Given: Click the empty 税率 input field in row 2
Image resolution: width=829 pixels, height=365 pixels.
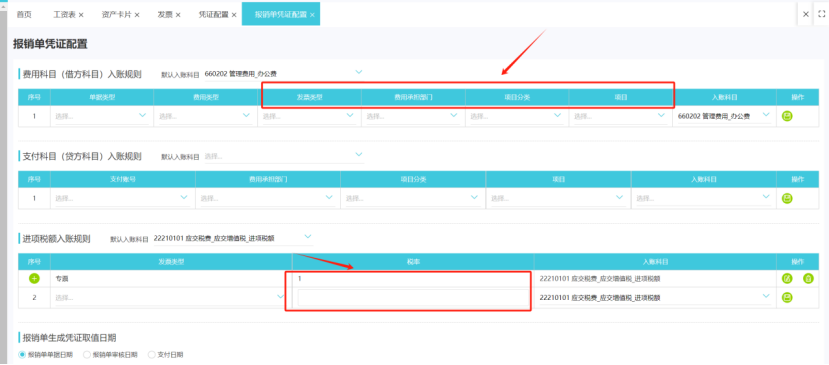Looking at the screenshot, I should (x=413, y=298).
